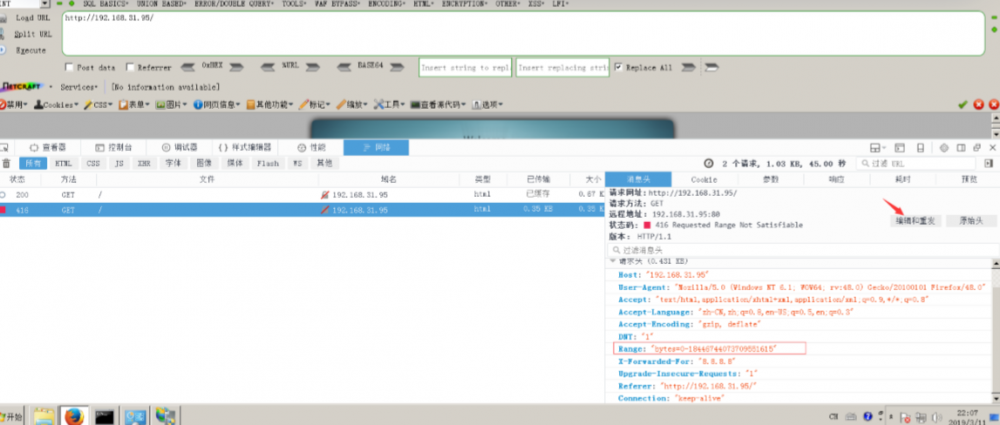The width and height of the screenshot is (1000, 425).
Task: Clear network requests with trash icon
Action: pos(6,163)
